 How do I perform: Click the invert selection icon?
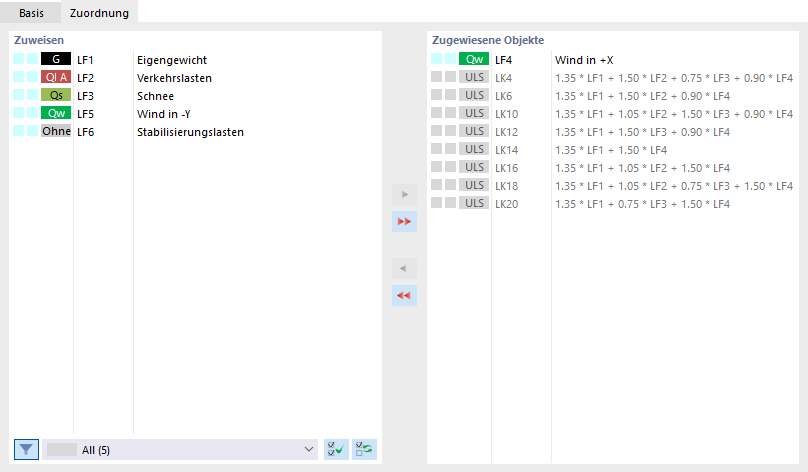tap(364, 450)
